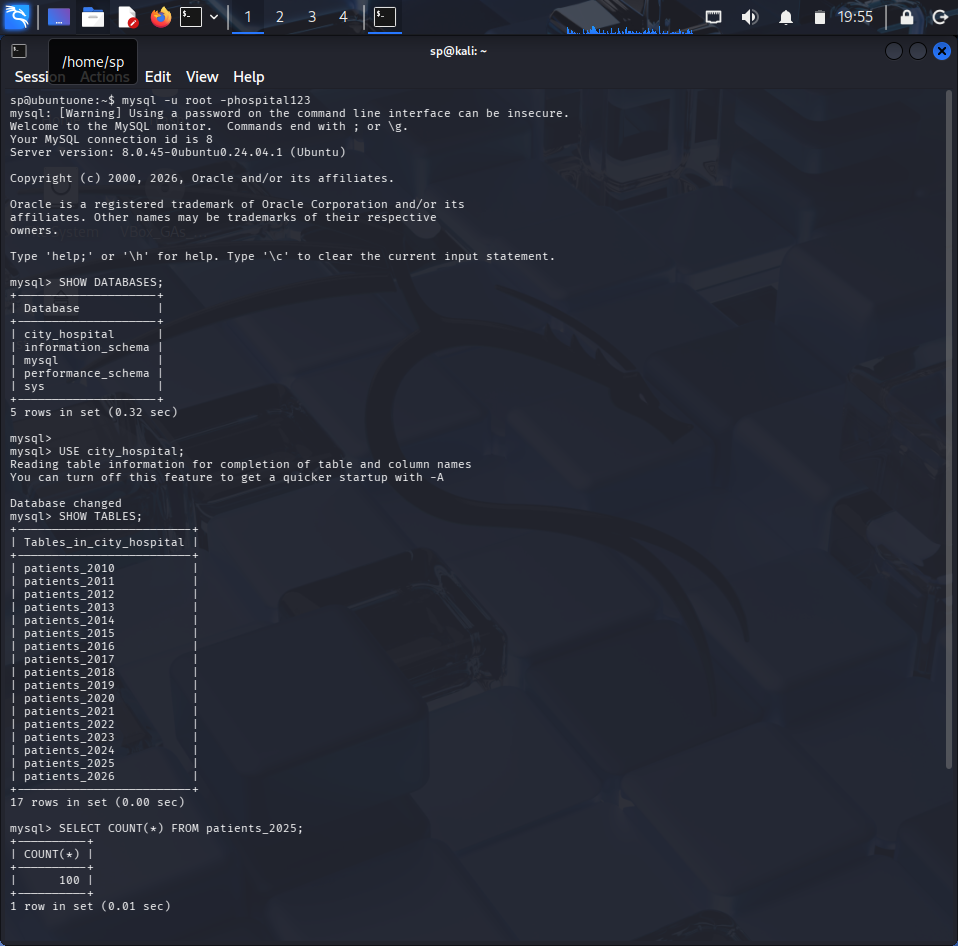Check the battery status indicator

tap(820, 16)
